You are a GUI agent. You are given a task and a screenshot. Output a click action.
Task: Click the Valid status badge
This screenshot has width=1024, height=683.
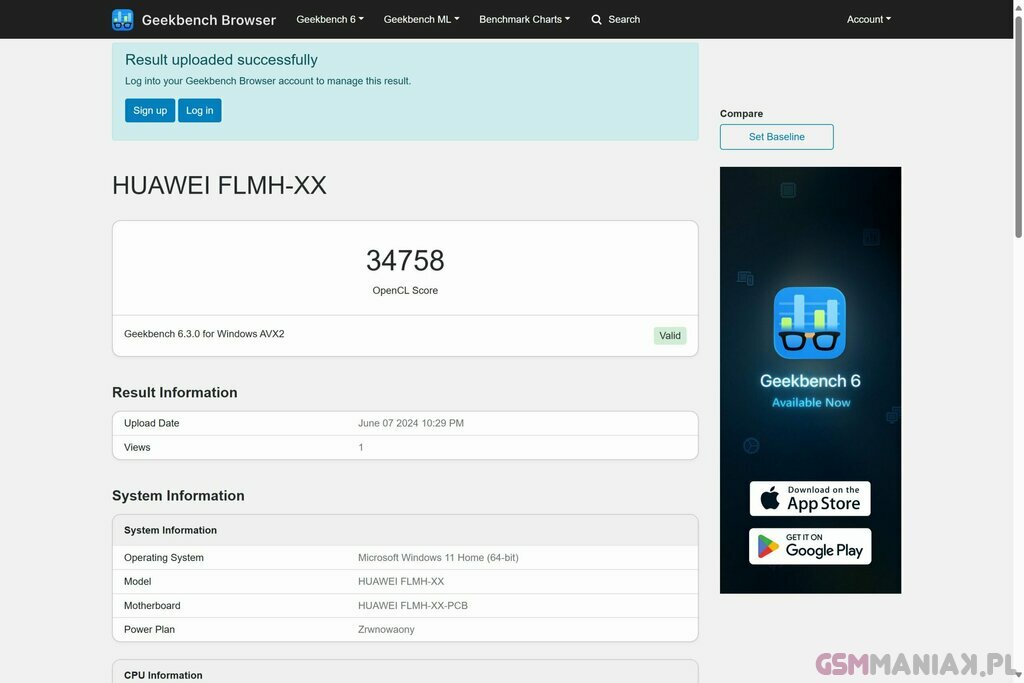tap(669, 336)
